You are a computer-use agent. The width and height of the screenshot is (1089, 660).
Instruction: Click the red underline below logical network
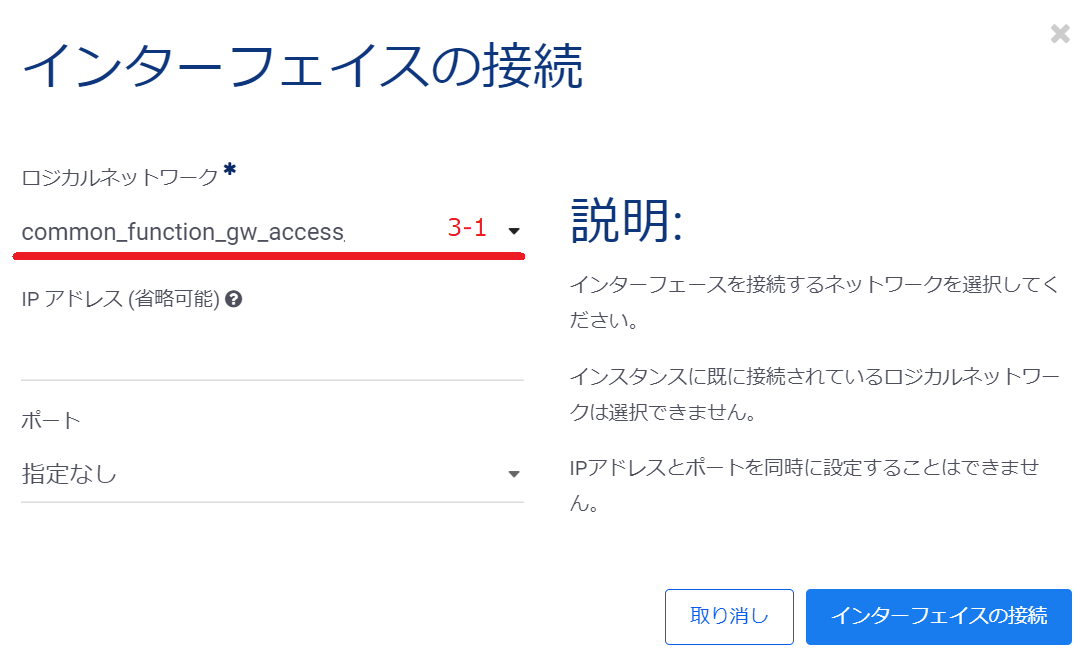(268, 256)
